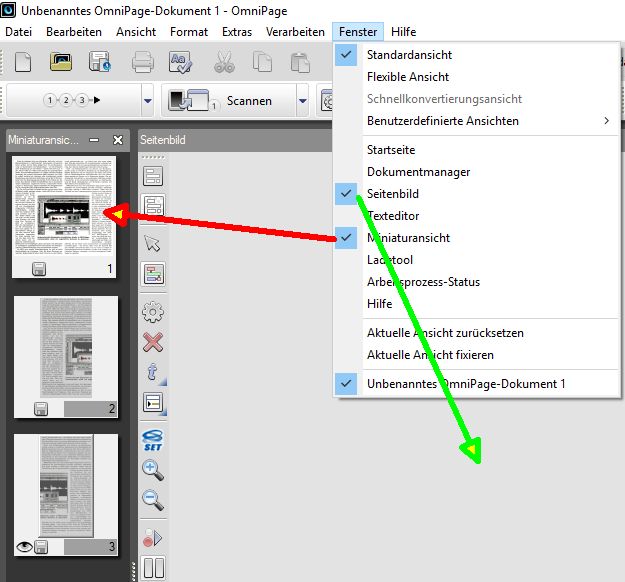Screen dimensions: 625x582
Task: Click the form zone tool icon
Action: pyautogui.click(x=153, y=403)
